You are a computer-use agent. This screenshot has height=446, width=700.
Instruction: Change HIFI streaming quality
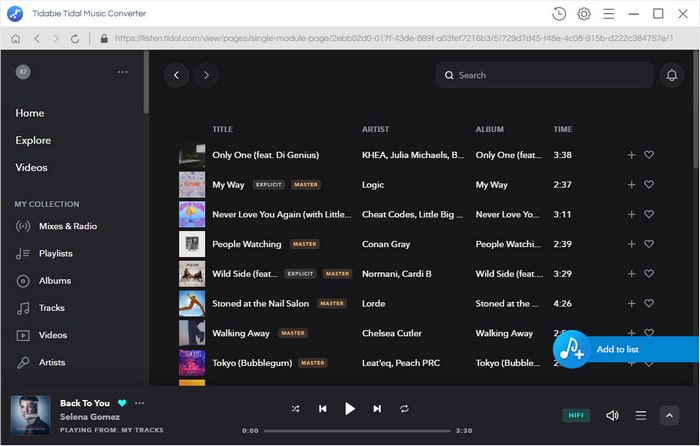coord(576,415)
